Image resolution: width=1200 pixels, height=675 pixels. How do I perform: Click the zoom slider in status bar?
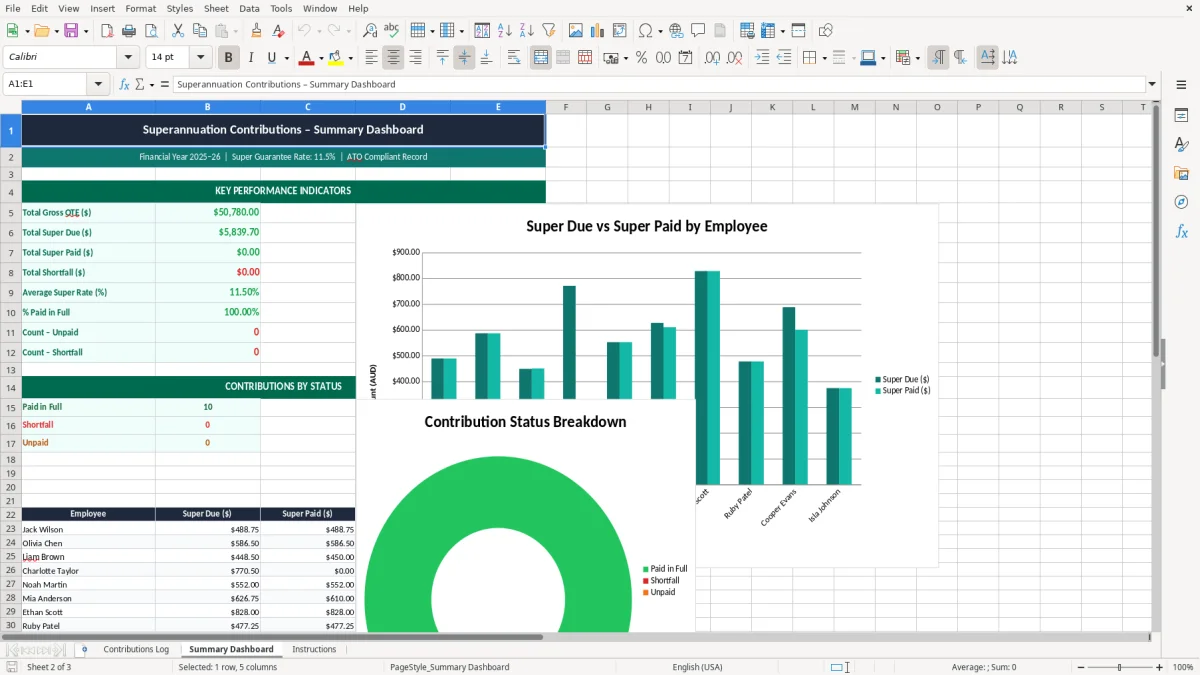[x=1120, y=667]
